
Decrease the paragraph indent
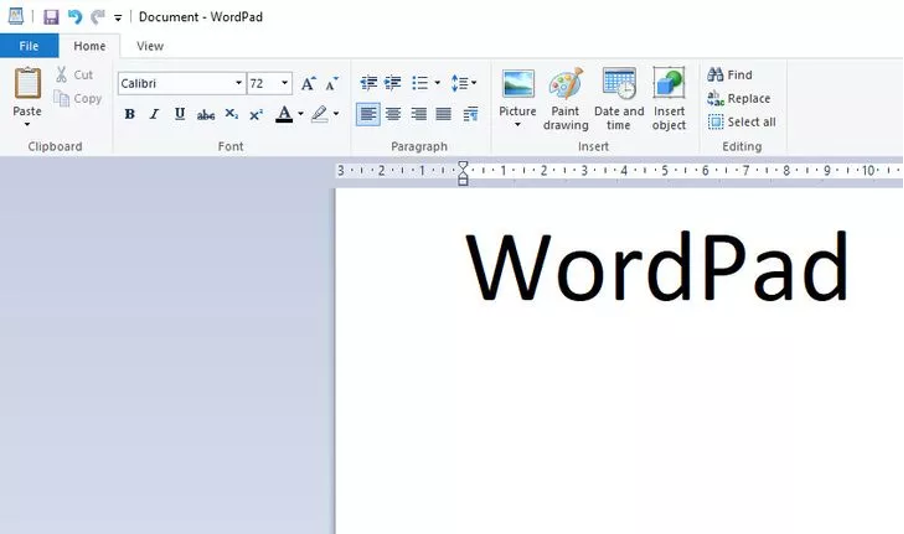(x=368, y=83)
